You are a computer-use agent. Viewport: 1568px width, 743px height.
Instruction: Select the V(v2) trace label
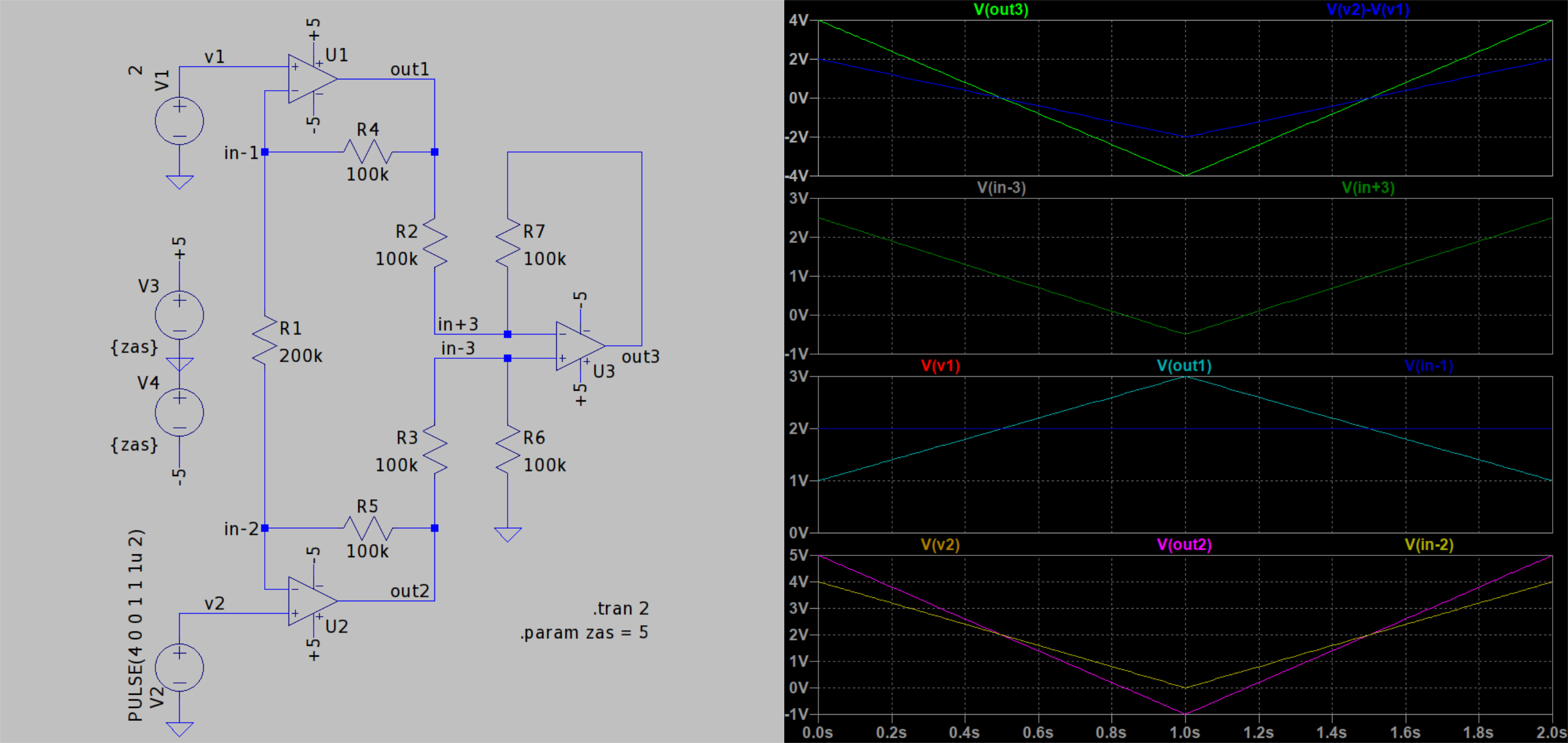click(x=940, y=544)
